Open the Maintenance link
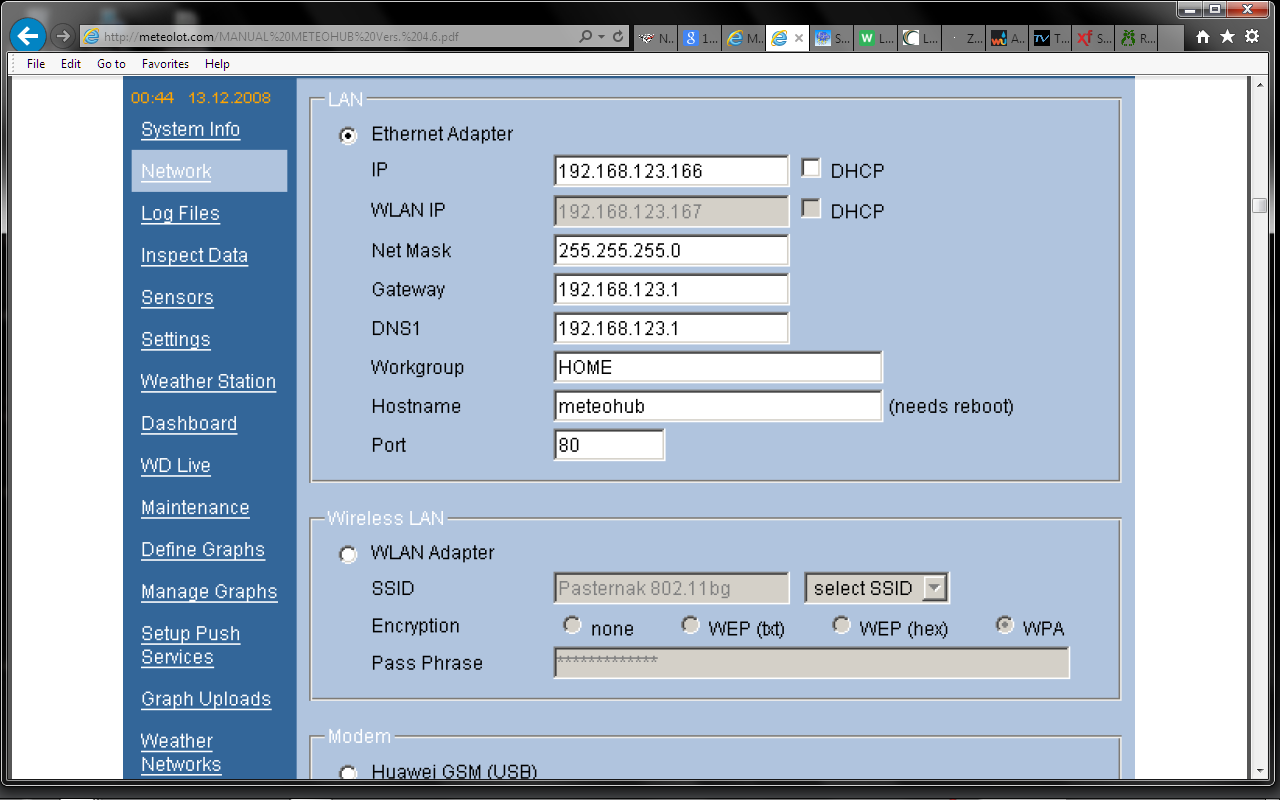 tap(195, 508)
